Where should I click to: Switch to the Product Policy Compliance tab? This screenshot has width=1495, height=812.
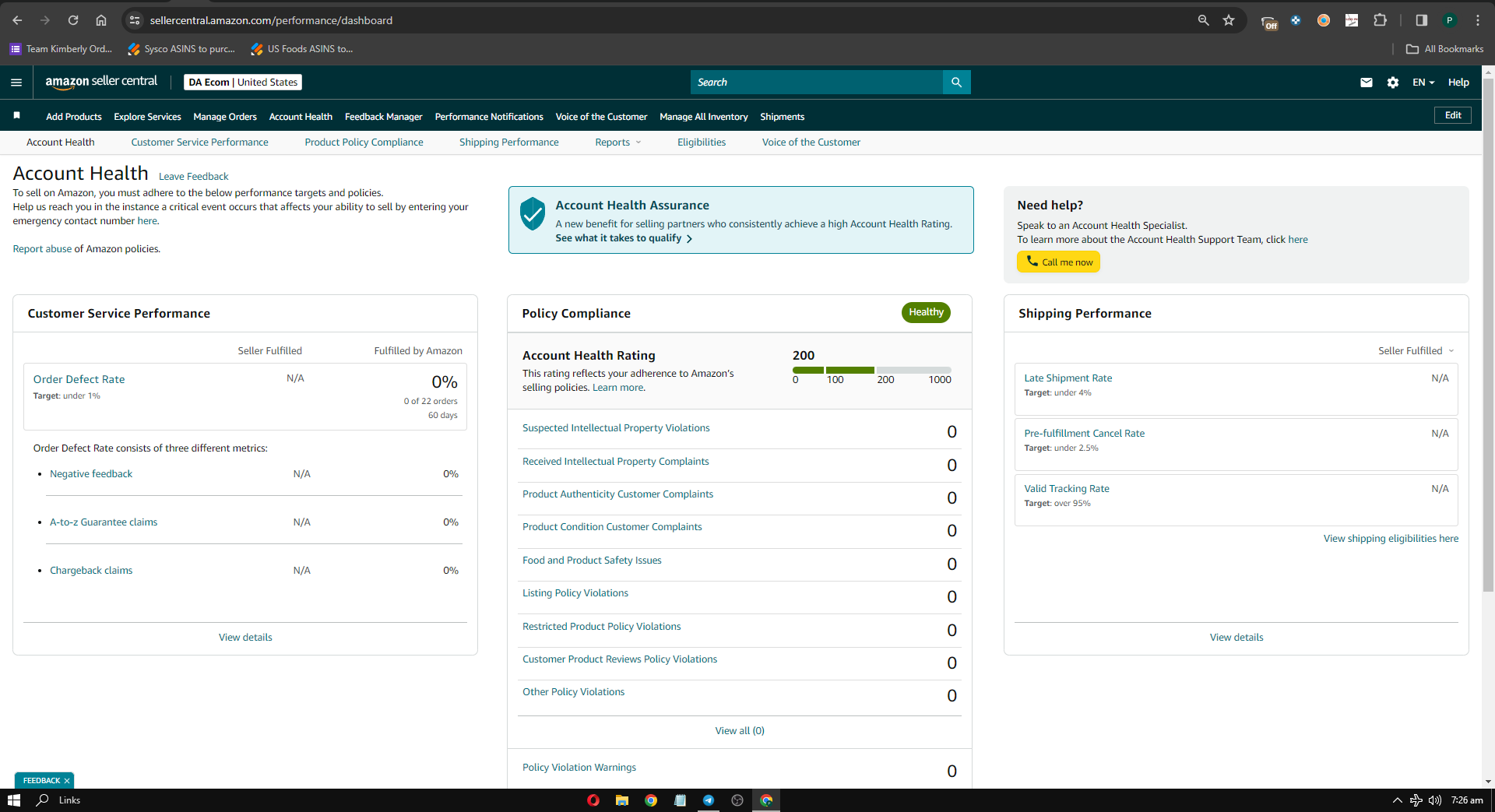click(364, 142)
